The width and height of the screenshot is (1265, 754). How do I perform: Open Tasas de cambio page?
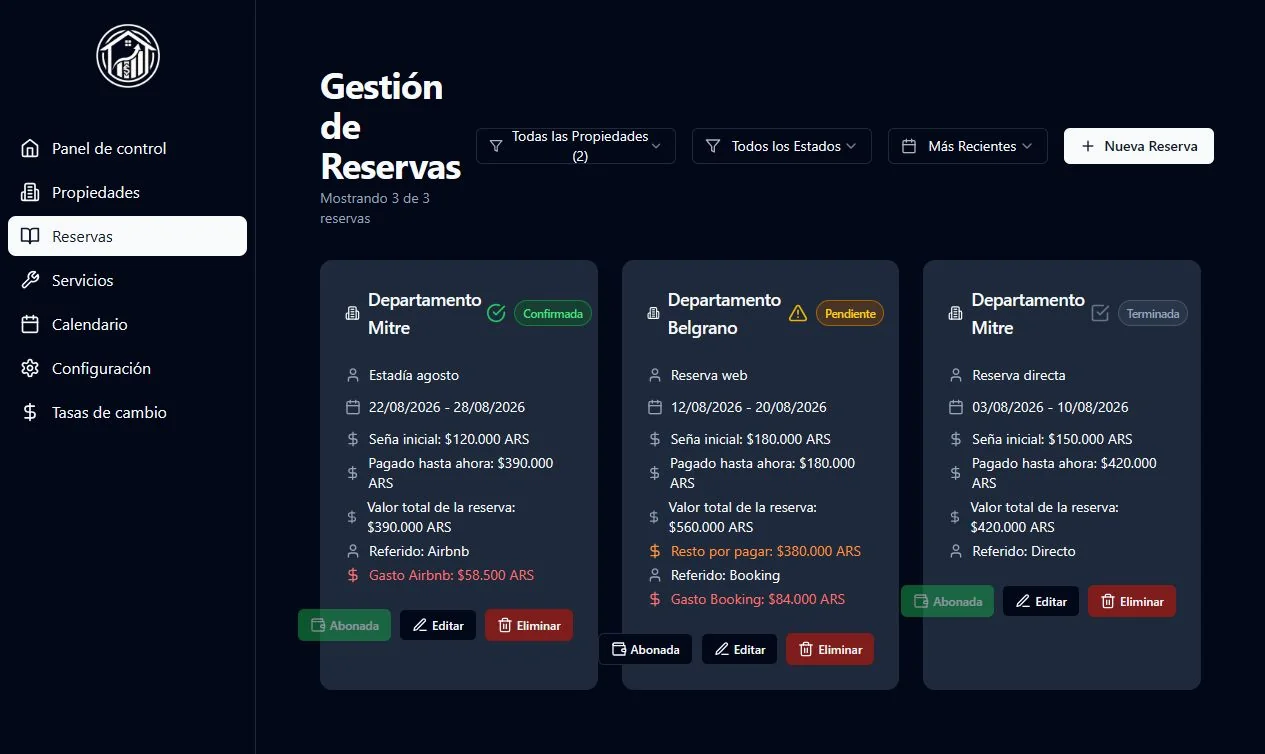tap(127, 412)
